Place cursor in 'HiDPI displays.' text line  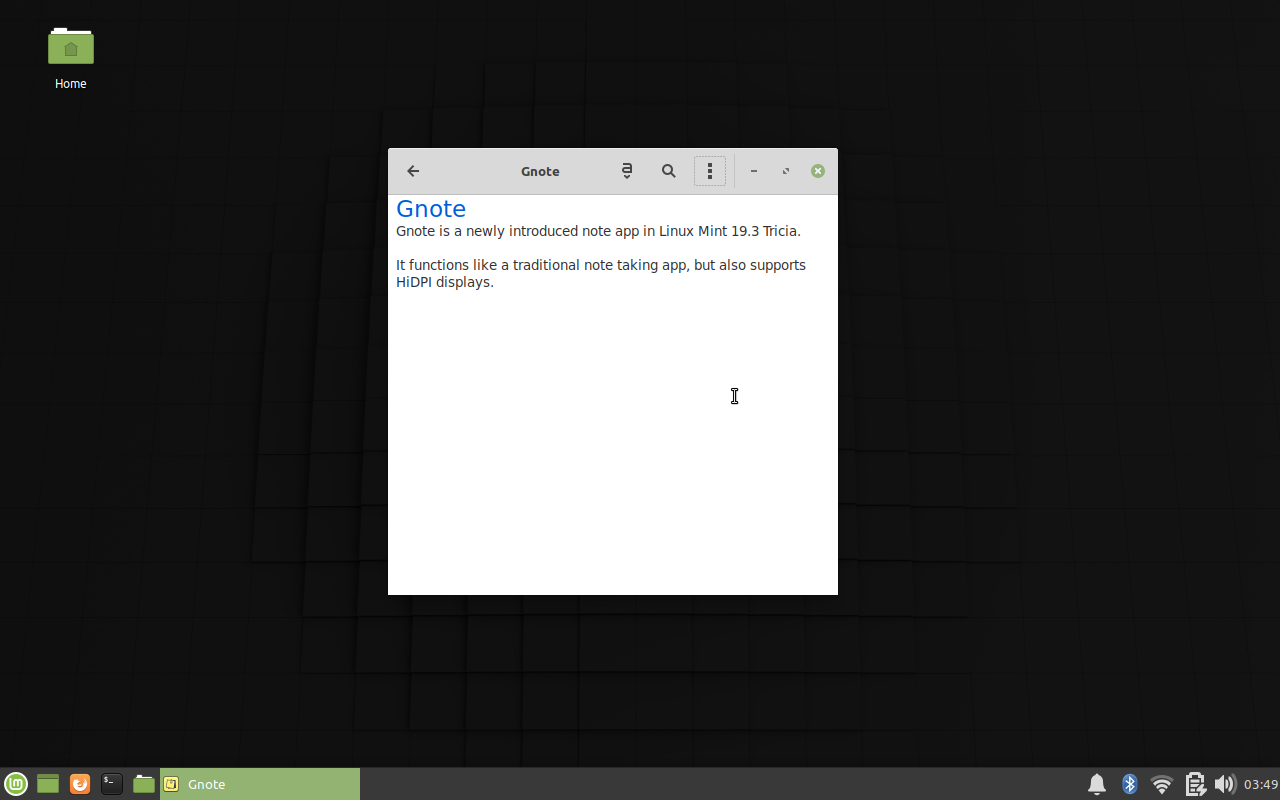point(445,282)
